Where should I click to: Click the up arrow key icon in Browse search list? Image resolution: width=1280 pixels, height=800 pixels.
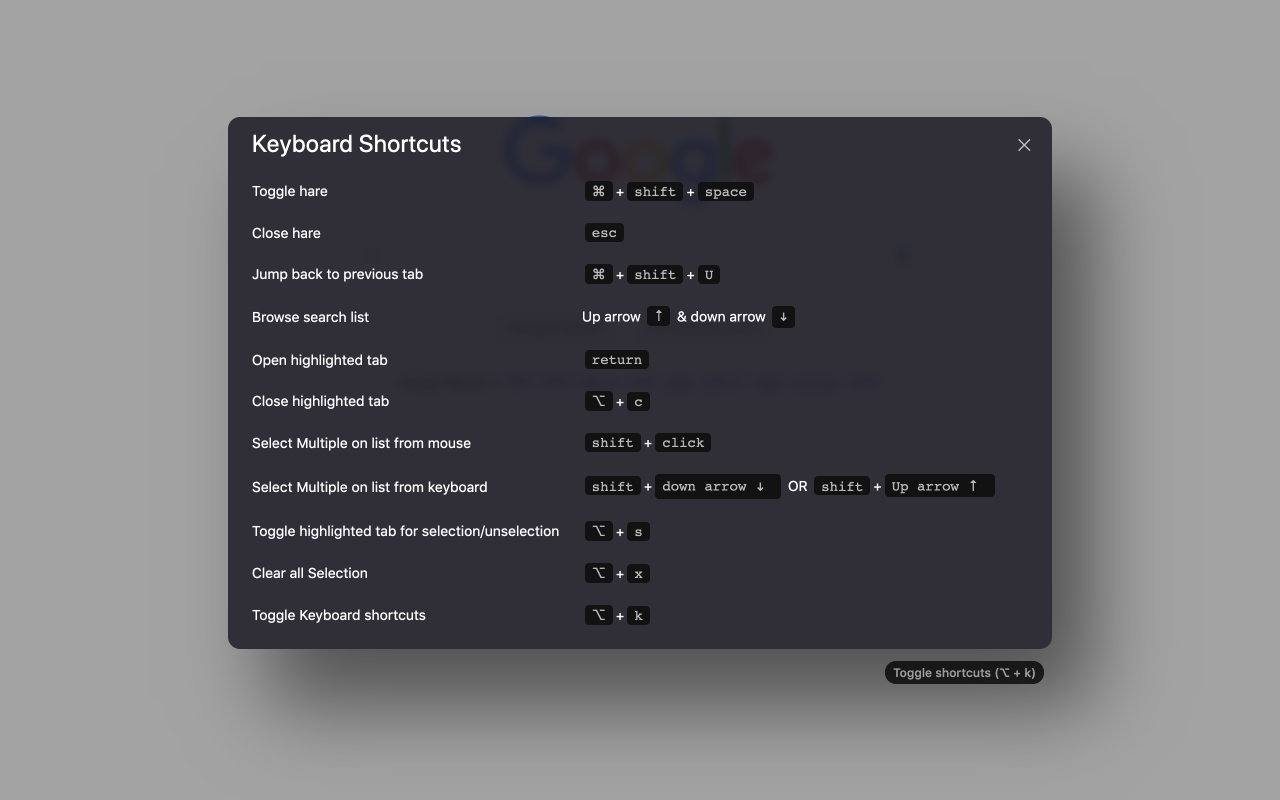tap(658, 316)
